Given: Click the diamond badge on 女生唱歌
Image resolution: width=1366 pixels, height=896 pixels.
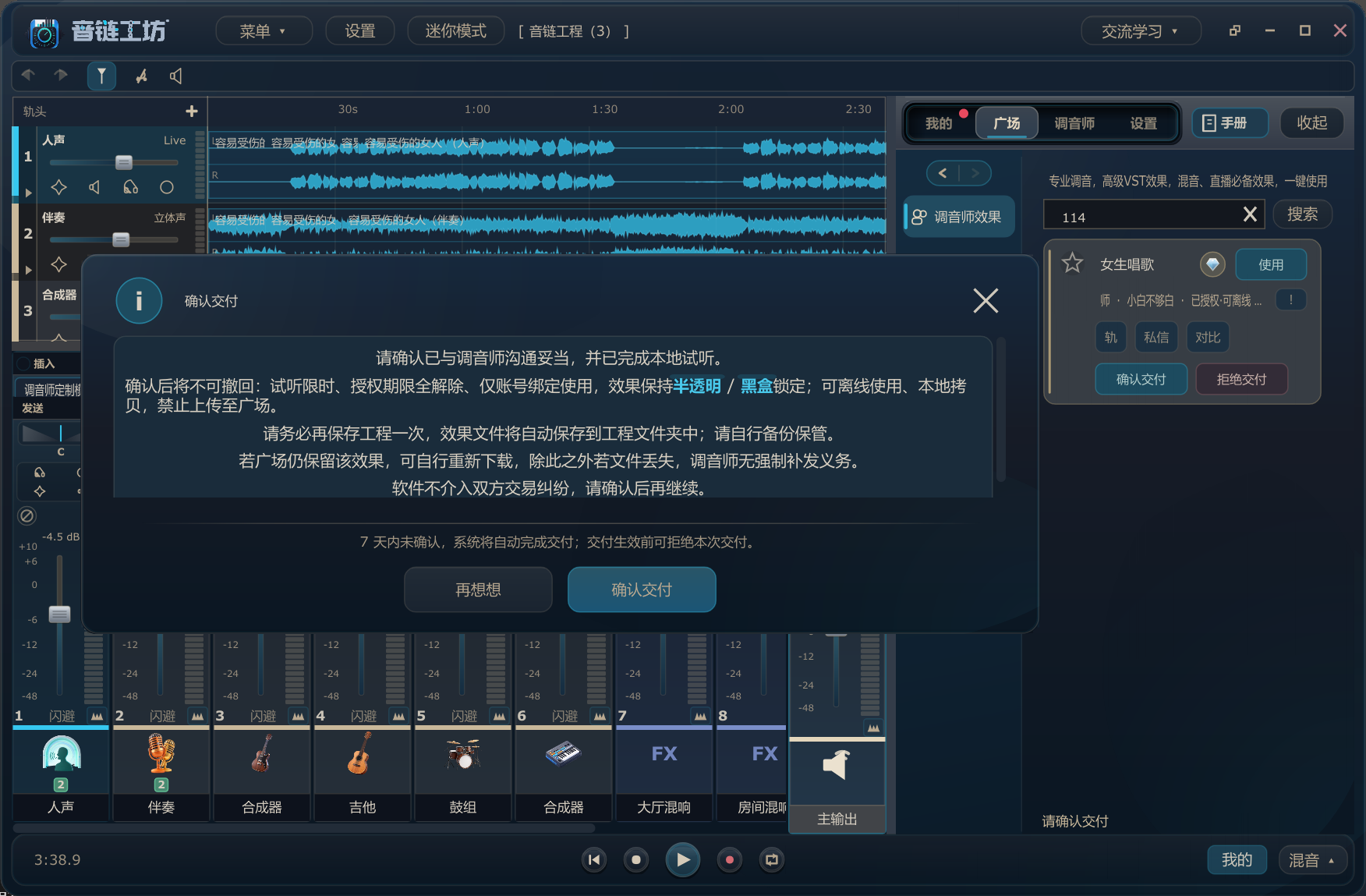Looking at the screenshot, I should (1212, 264).
